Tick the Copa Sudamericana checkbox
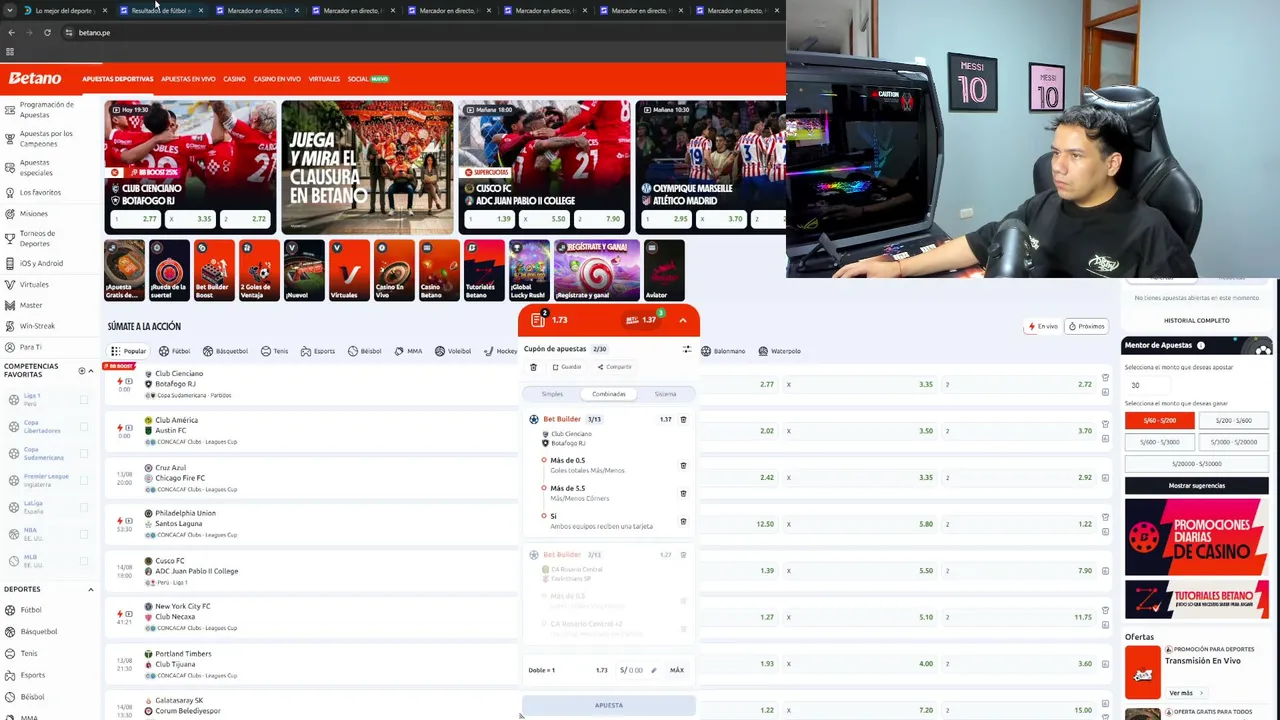 [84, 453]
